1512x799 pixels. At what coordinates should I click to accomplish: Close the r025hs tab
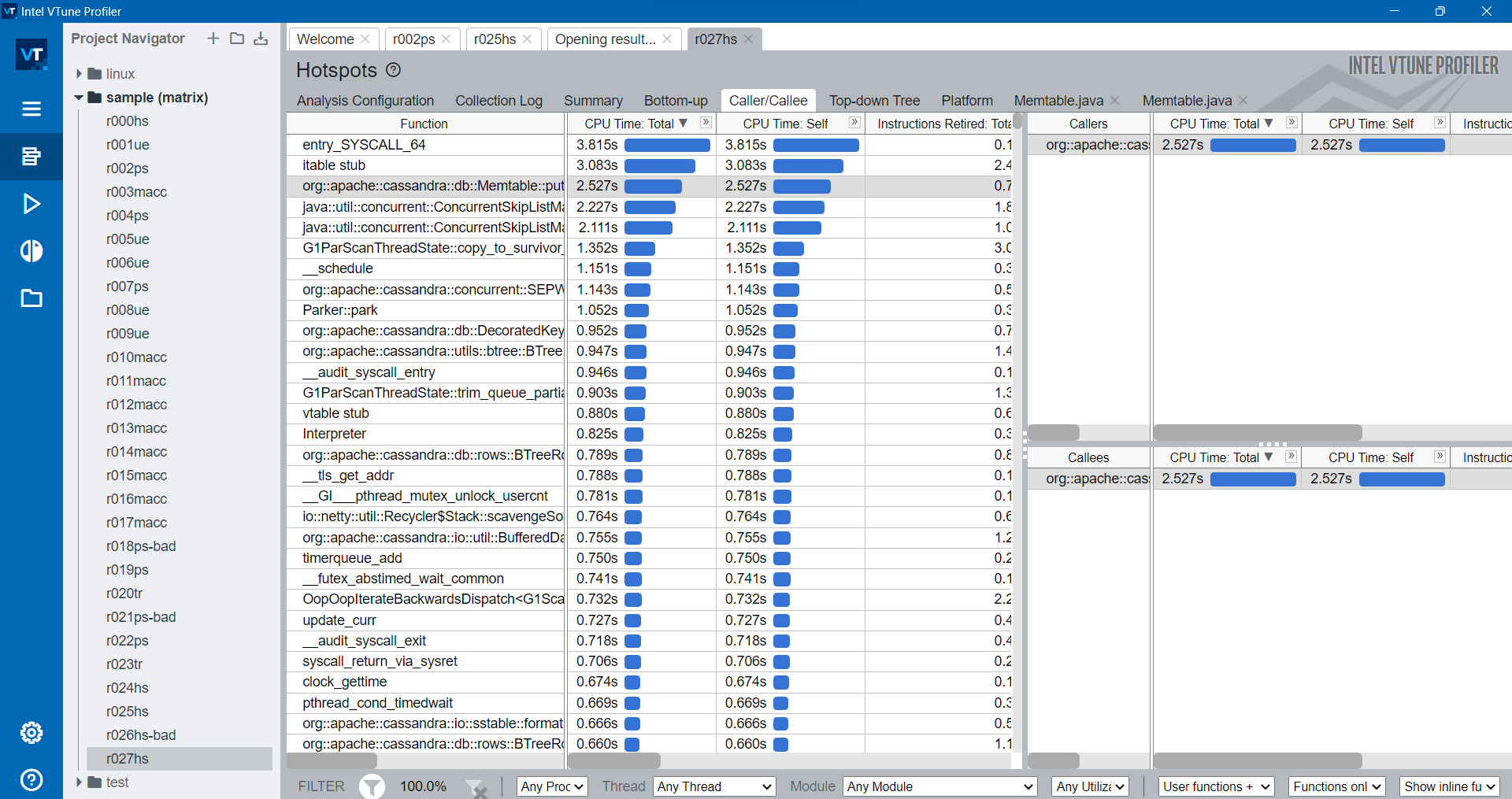(528, 39)
